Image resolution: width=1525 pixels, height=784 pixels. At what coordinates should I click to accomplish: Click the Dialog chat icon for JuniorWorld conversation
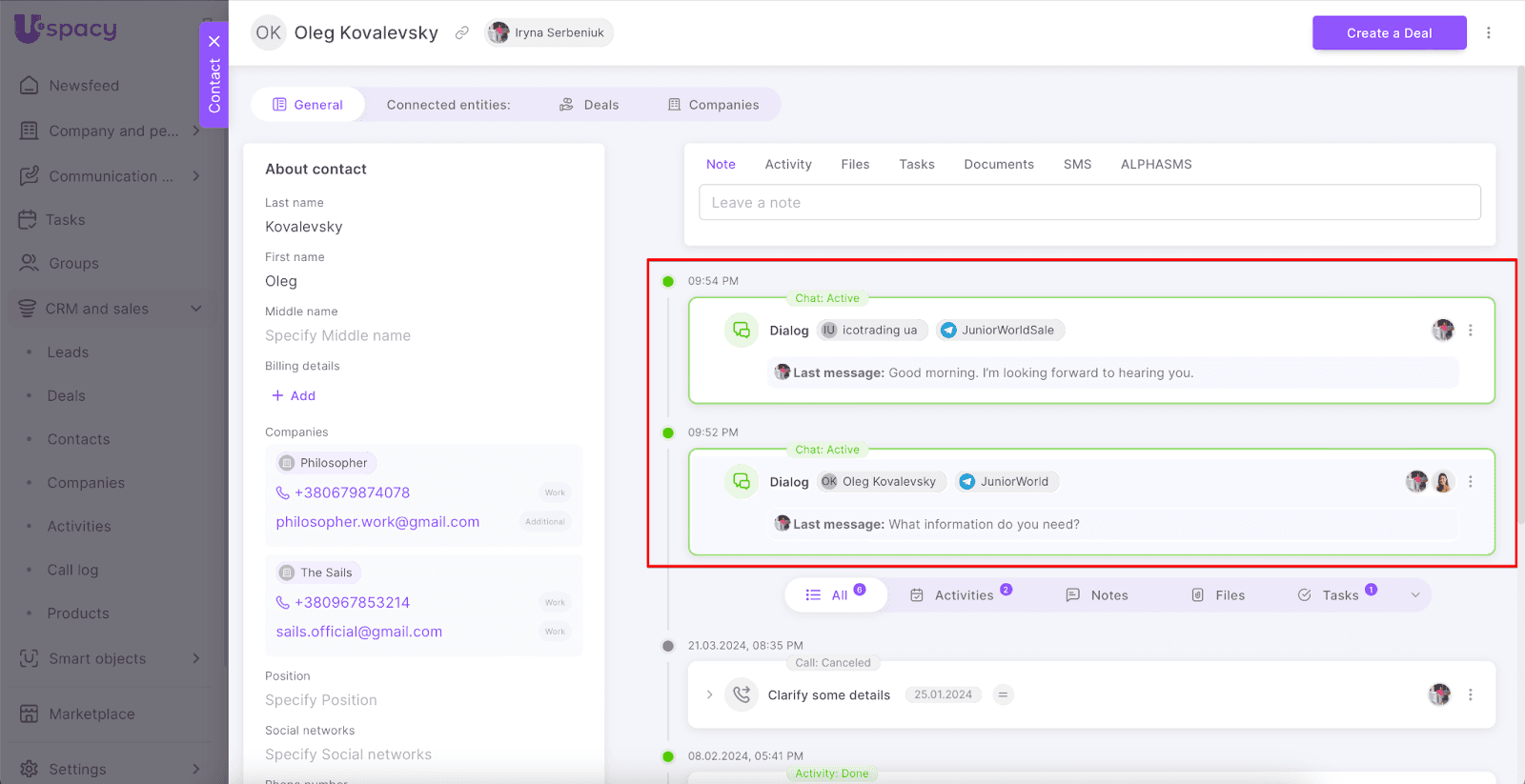coord(741,482)
